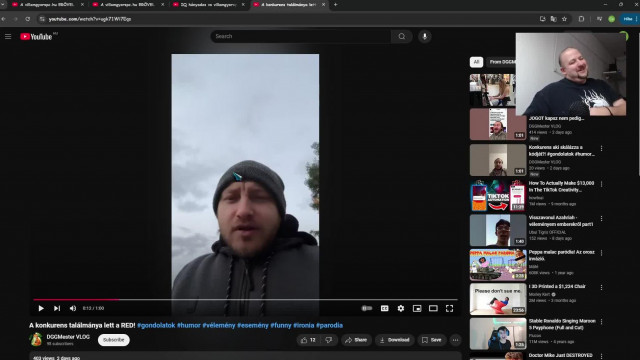Open options for 'I 3D Printed a $1,234 Chair'

click(601, 288)
